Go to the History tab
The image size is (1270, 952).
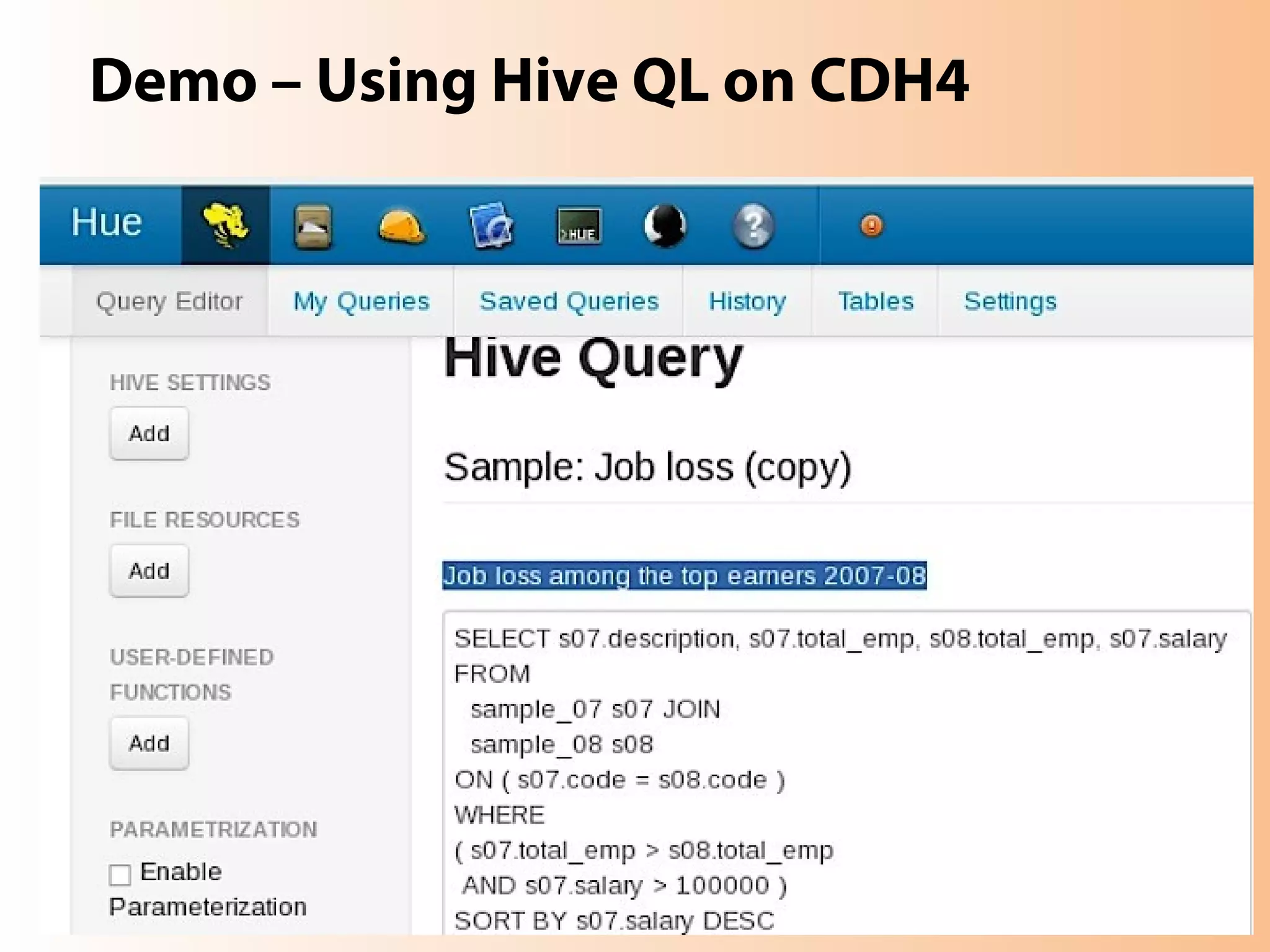tap(747, 302)
